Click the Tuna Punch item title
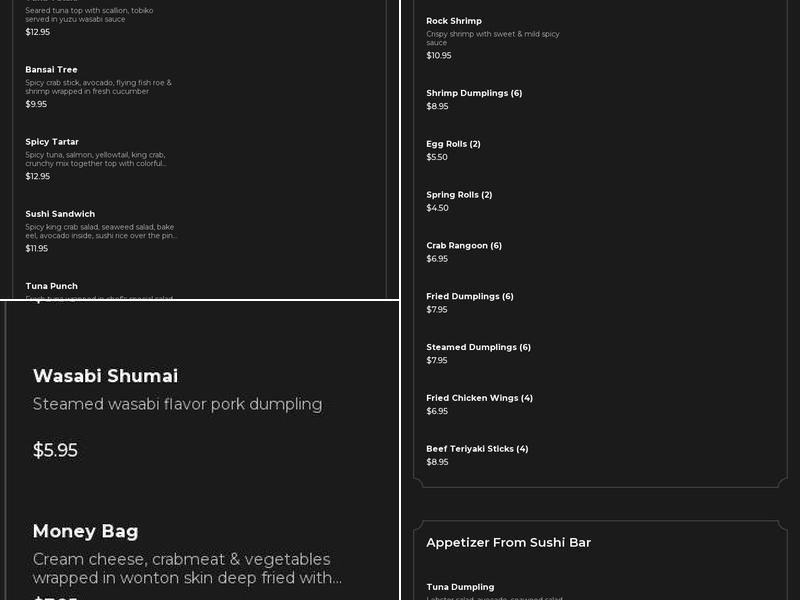Viewport: 800px width, 600px height. pos(51,286)
